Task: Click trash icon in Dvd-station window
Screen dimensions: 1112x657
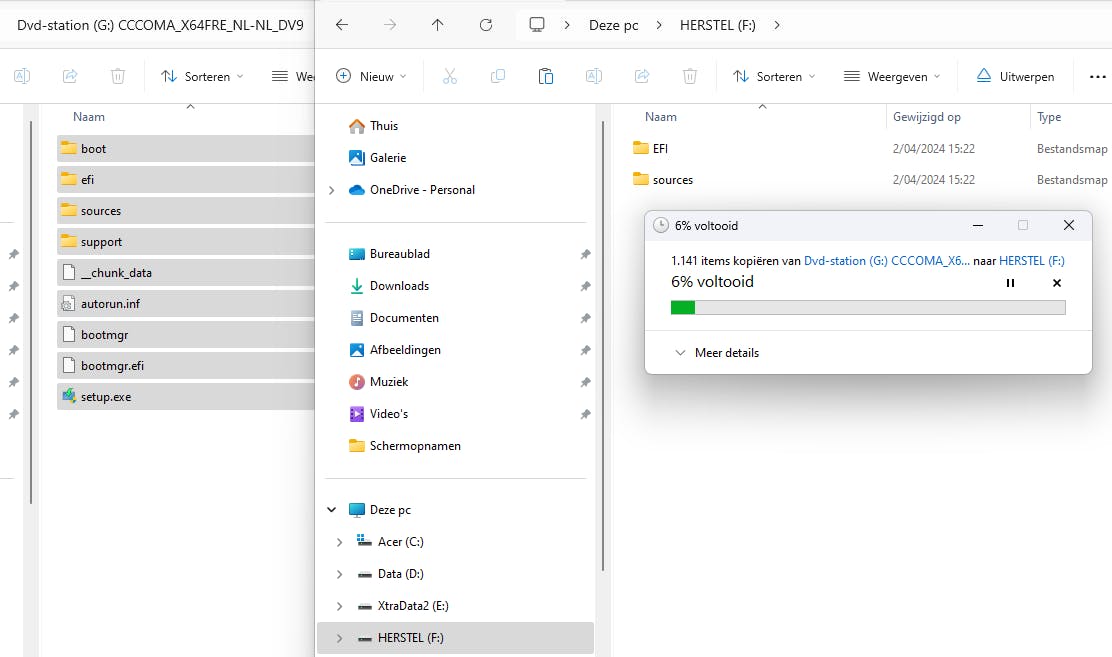Action: click(x=118, y=76)
